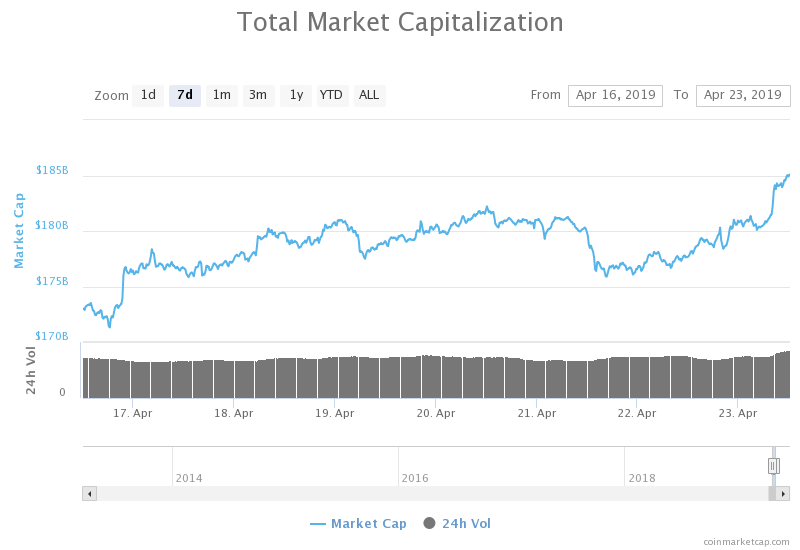This screenshot has height=550, width=800.
Task: Click the Market Cap axis title
Action: tap(19, 231)
